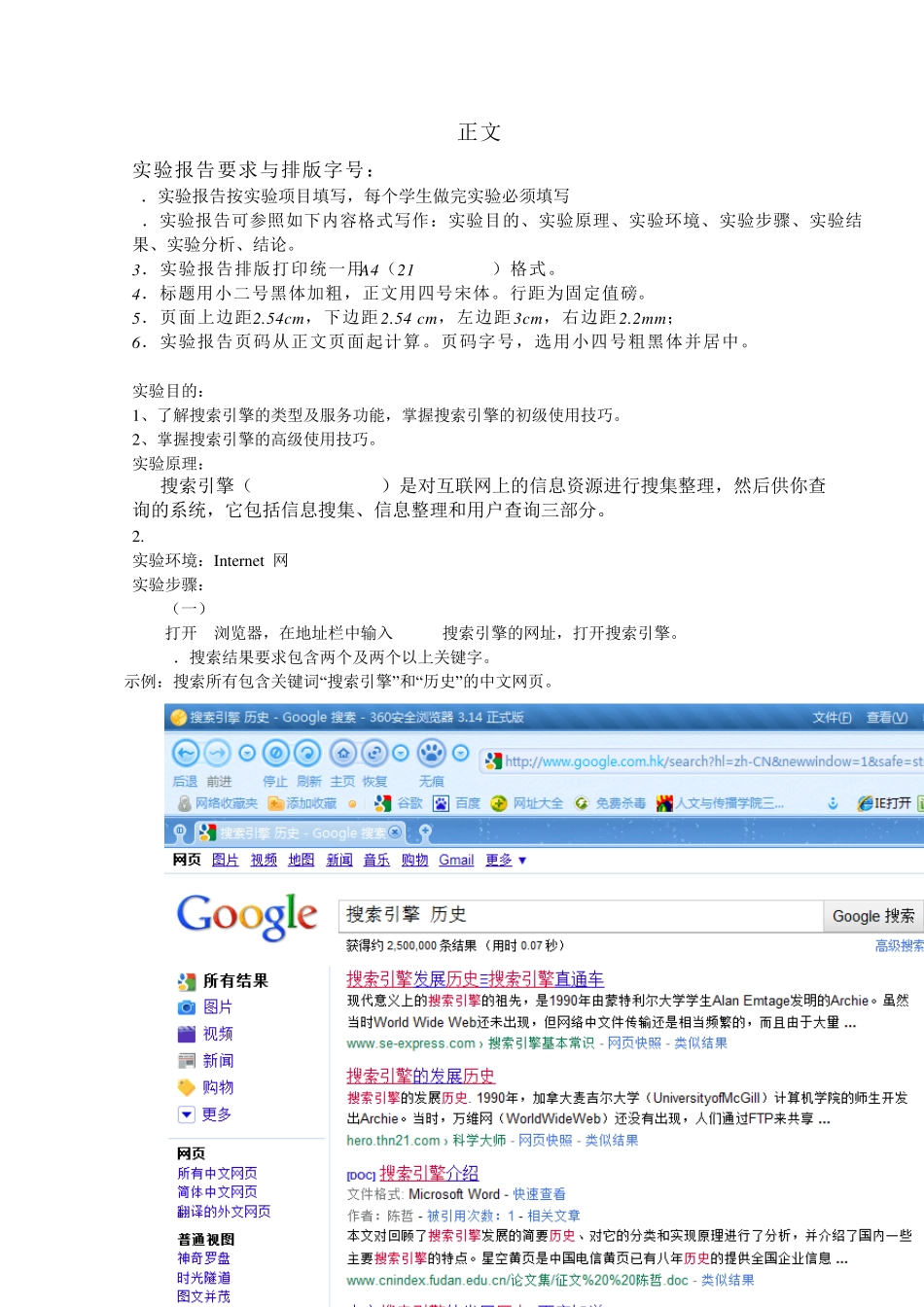Select 简体中文网页 filter
Screen dimensions: 924x1307
tap(217, 1191)
